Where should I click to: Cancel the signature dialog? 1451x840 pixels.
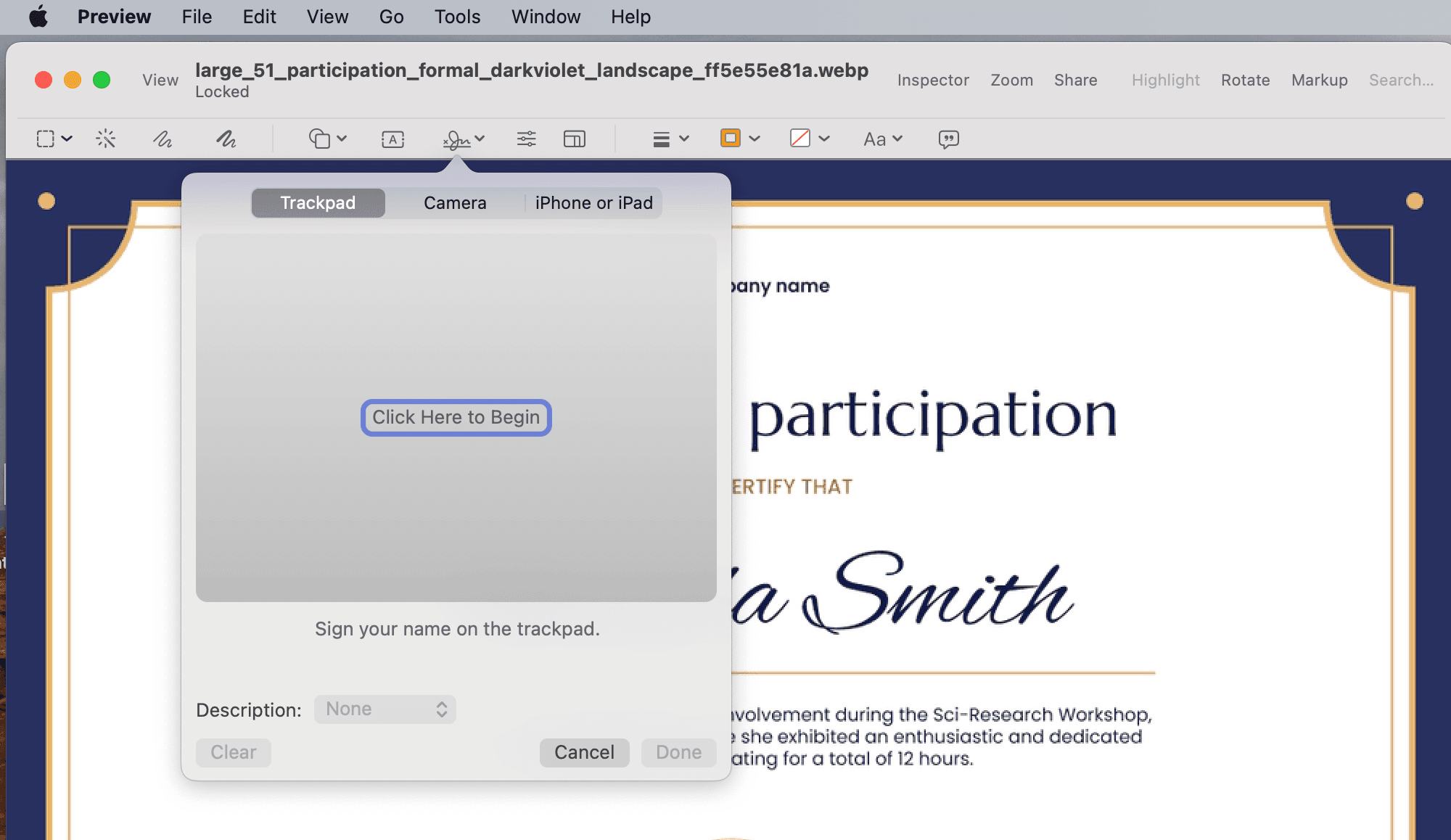pos(584,752)
